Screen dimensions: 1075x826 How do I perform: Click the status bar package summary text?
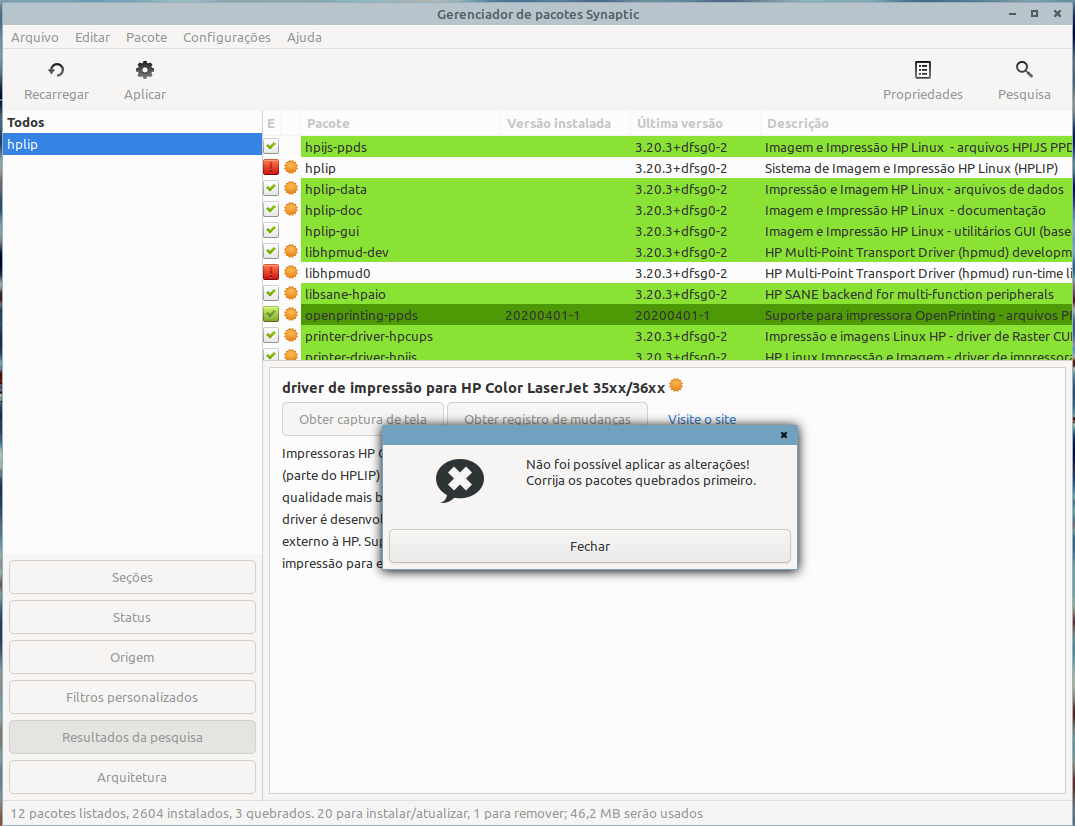357,813
